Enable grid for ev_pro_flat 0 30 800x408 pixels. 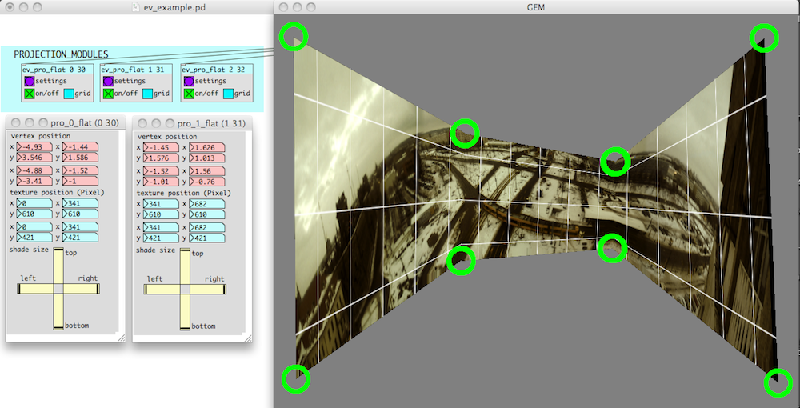point(68,93)
